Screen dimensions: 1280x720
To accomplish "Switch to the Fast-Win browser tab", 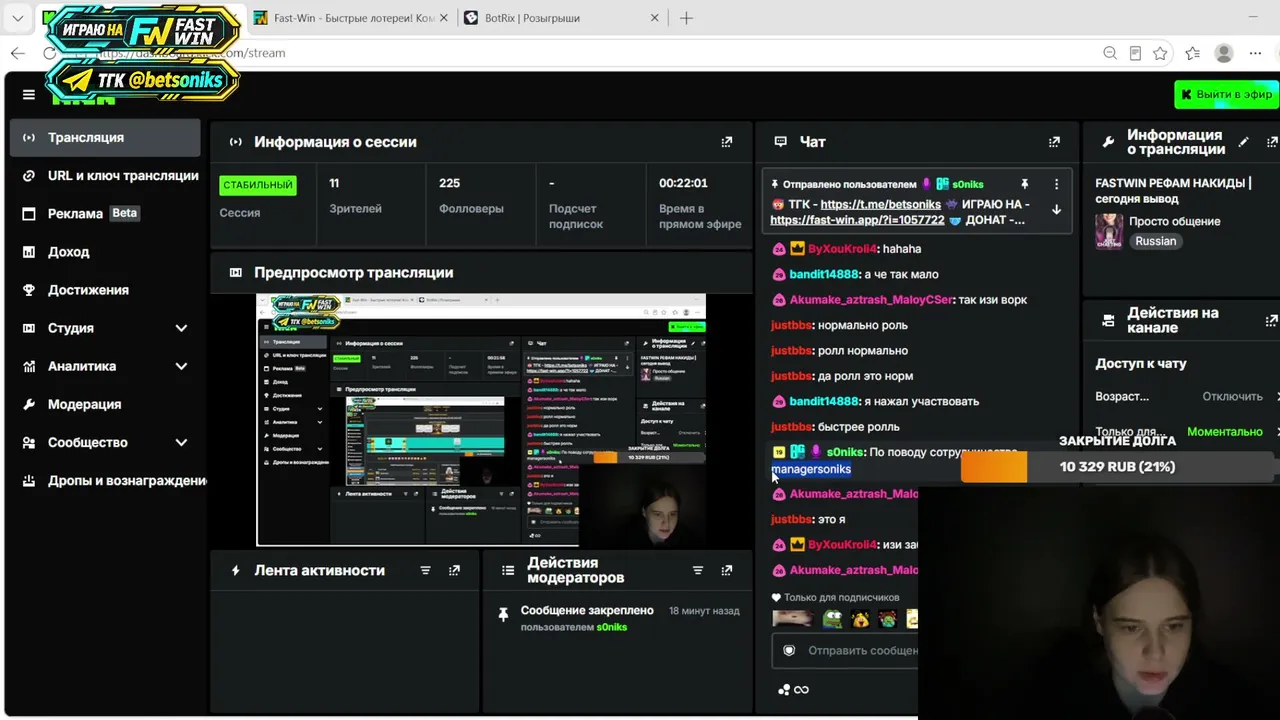I will 352,18.
